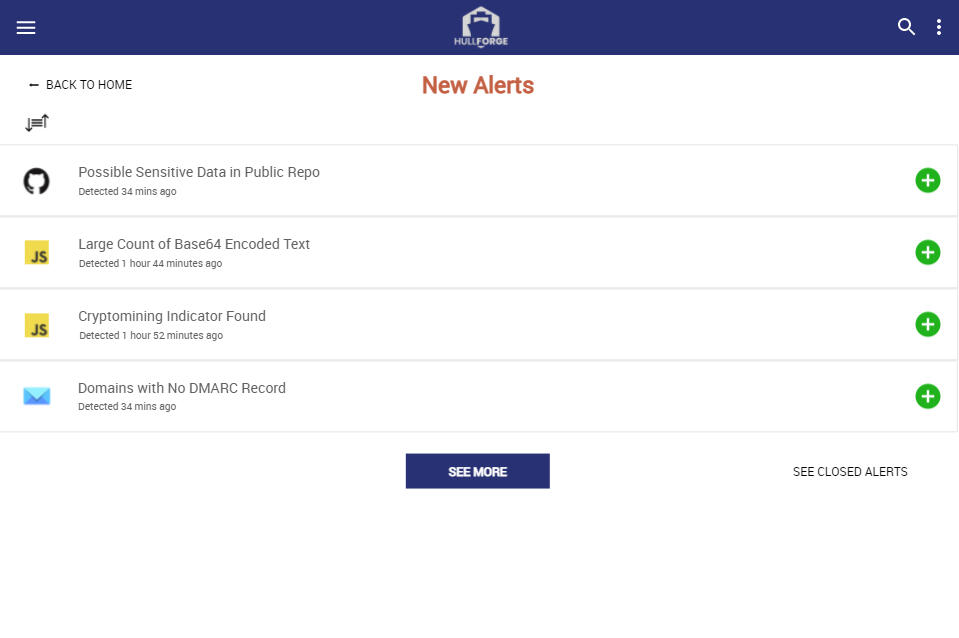Click the HullForge logo
The width and height of the screenshot is (959, 638).
click(x=480, y=27)
